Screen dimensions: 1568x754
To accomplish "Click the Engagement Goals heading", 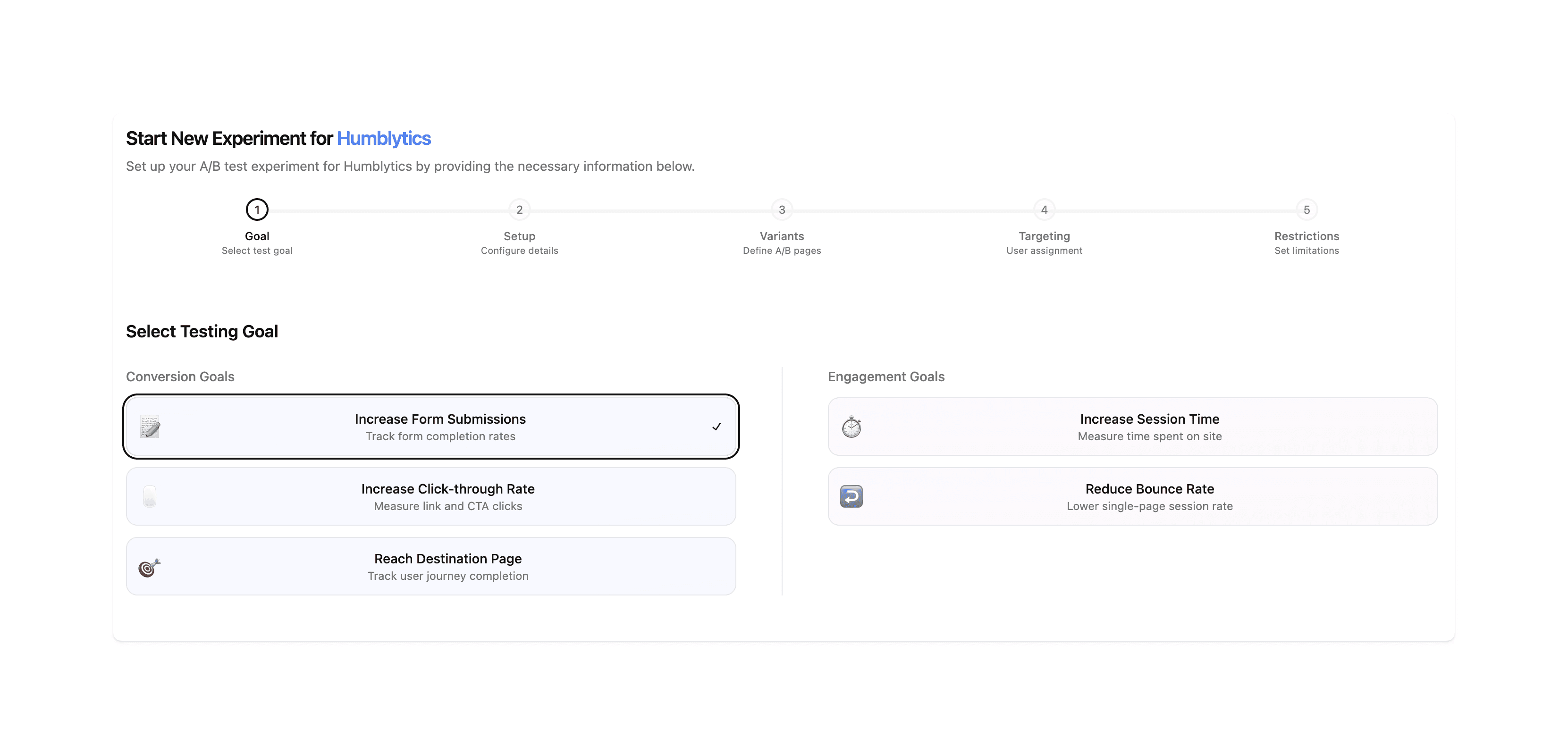I will [x=886, y=377].
